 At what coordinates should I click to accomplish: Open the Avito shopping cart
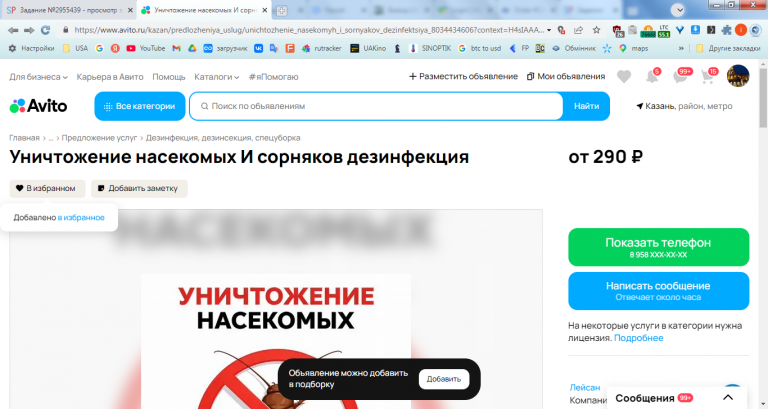tap(708, 76)
